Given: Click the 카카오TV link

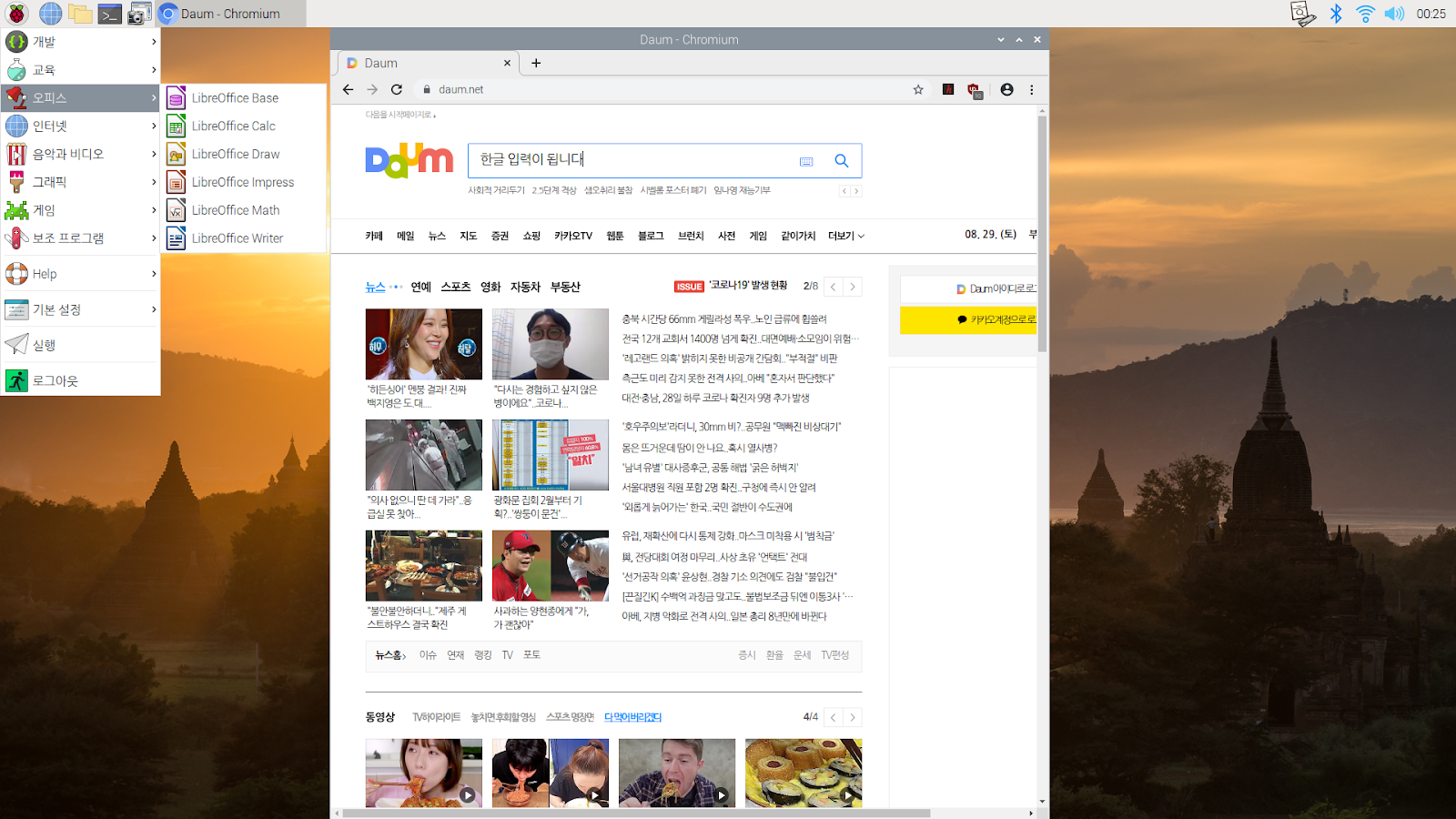Looking at the screenshot, I should (573, 236).
